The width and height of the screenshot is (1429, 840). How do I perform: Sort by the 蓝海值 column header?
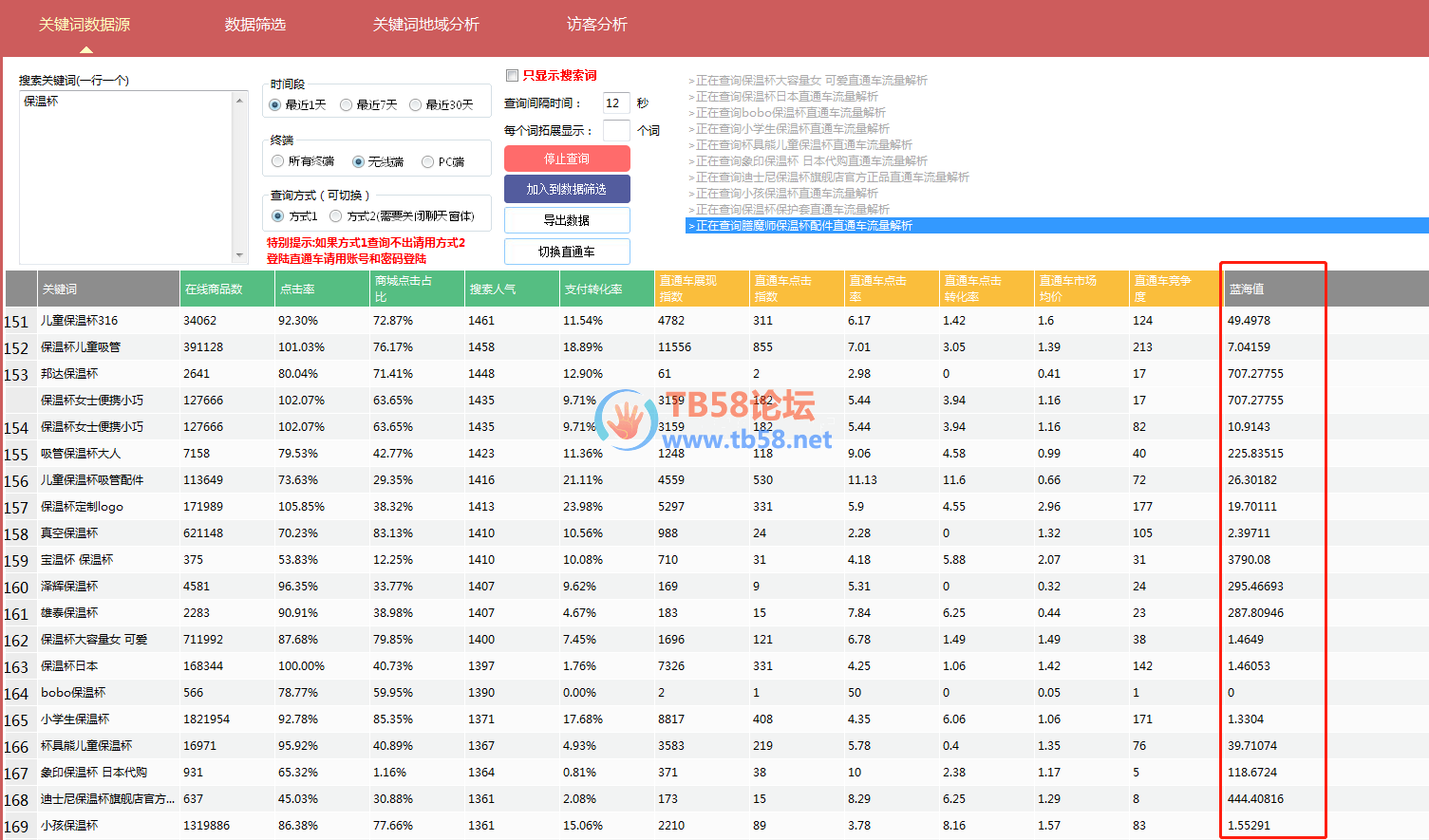[1271, 289]
